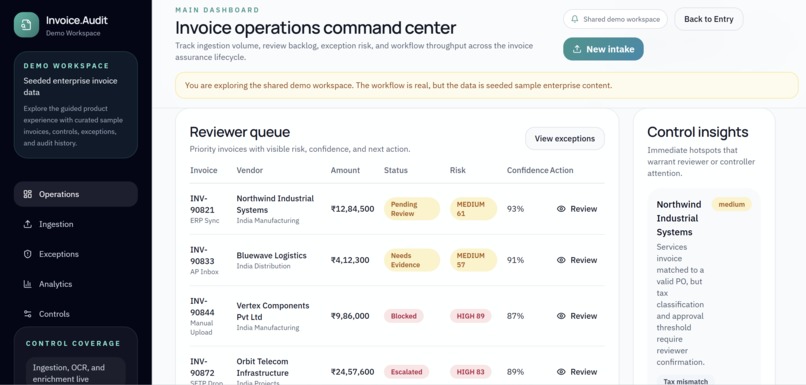The image size is (806, 385).
Task: Click the Risk column header
Action: point(457,170)
